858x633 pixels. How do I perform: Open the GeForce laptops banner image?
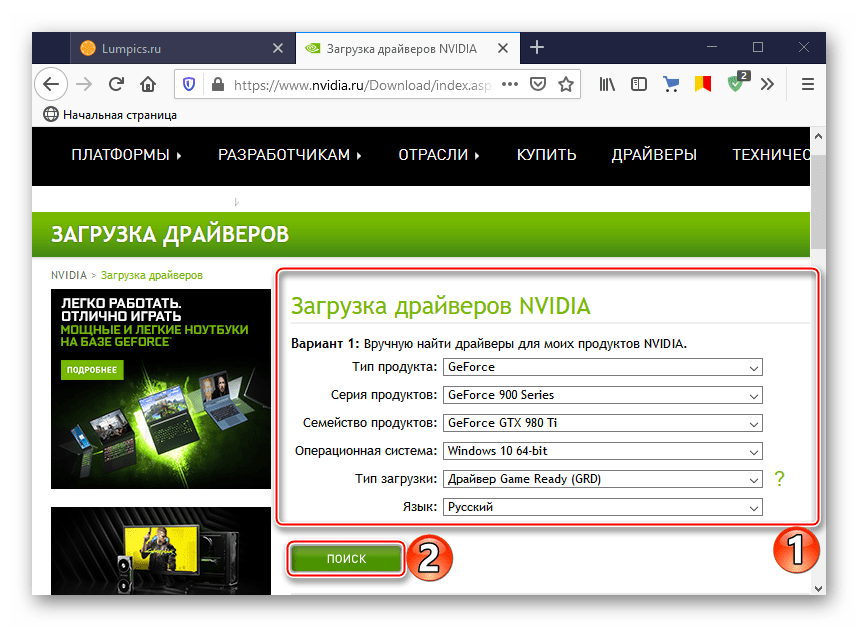[x=161, y=388]
